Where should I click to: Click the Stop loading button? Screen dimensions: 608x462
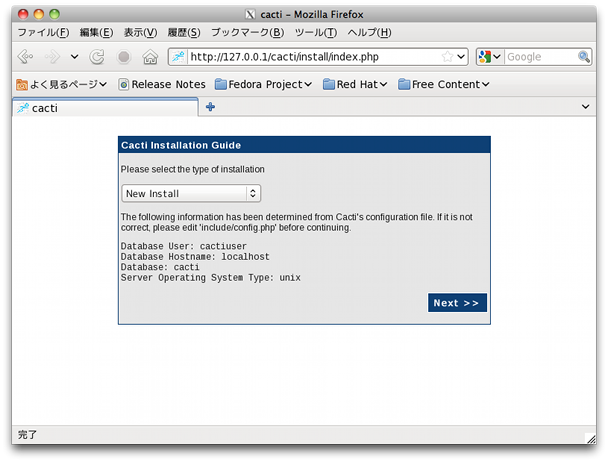click(x=124, y=57)
